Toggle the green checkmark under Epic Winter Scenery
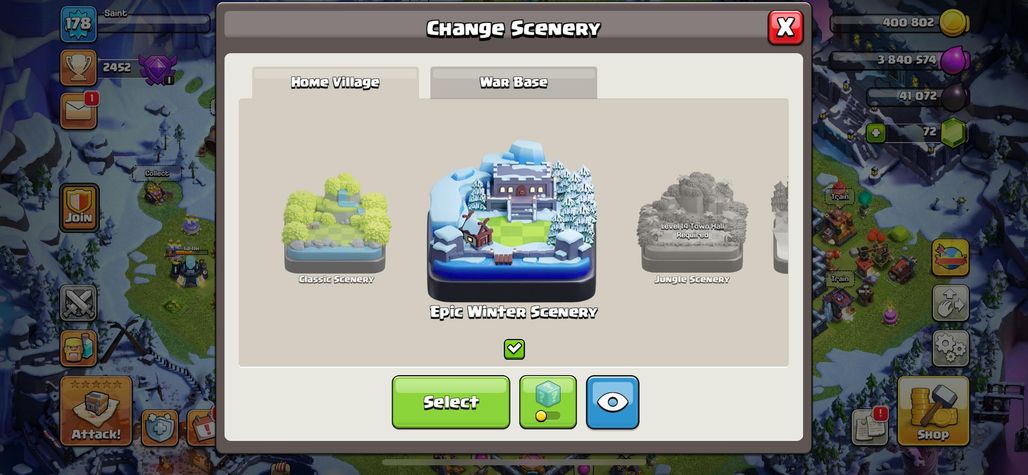Viewport: 1028px width, 475px height. coord(514,349)
